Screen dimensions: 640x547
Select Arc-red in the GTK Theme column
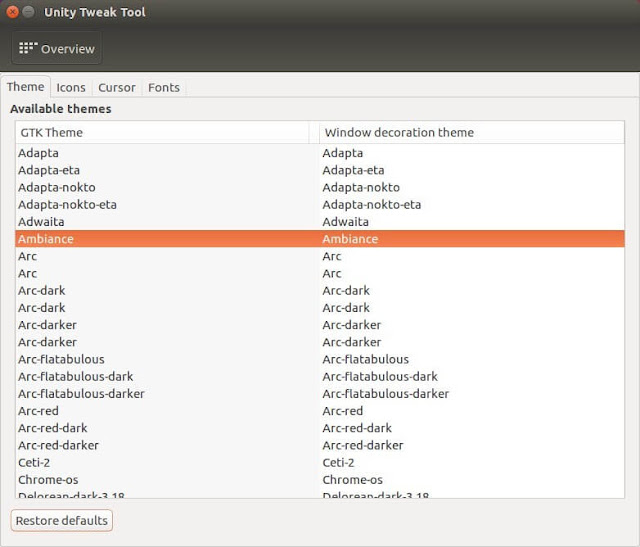(38, 411)
